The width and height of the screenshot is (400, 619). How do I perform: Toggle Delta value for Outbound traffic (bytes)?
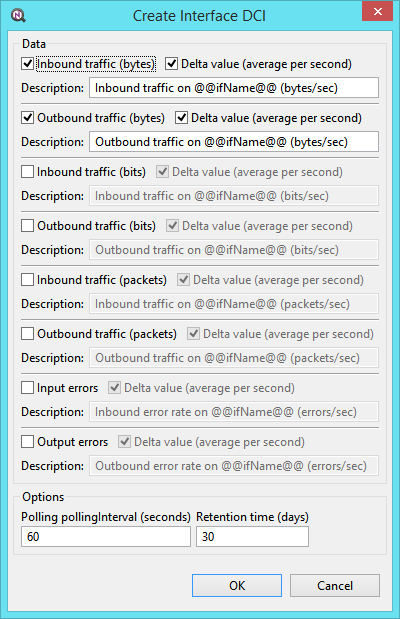pos(181,118)
